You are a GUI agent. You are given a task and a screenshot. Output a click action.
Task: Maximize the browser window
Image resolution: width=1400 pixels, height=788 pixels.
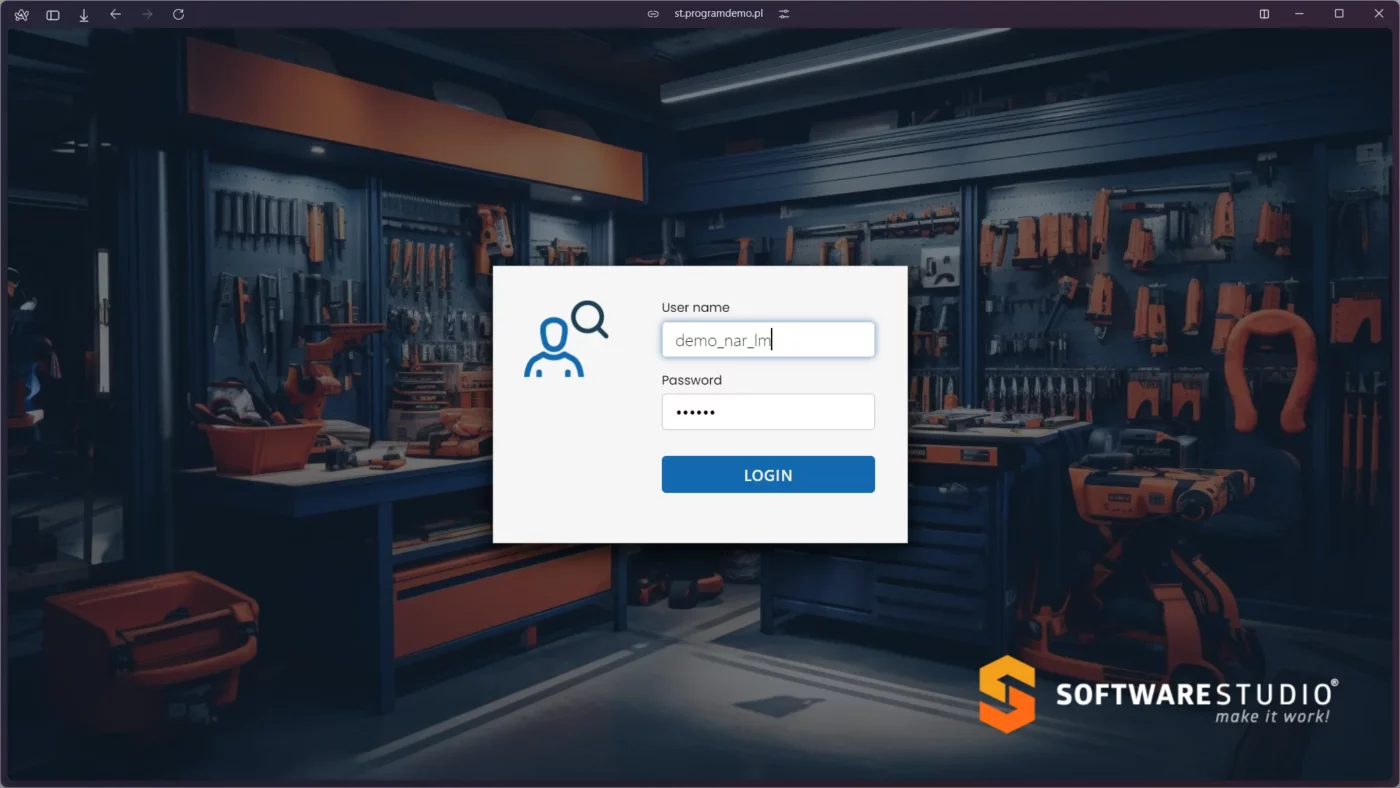tap(1339, 14)
